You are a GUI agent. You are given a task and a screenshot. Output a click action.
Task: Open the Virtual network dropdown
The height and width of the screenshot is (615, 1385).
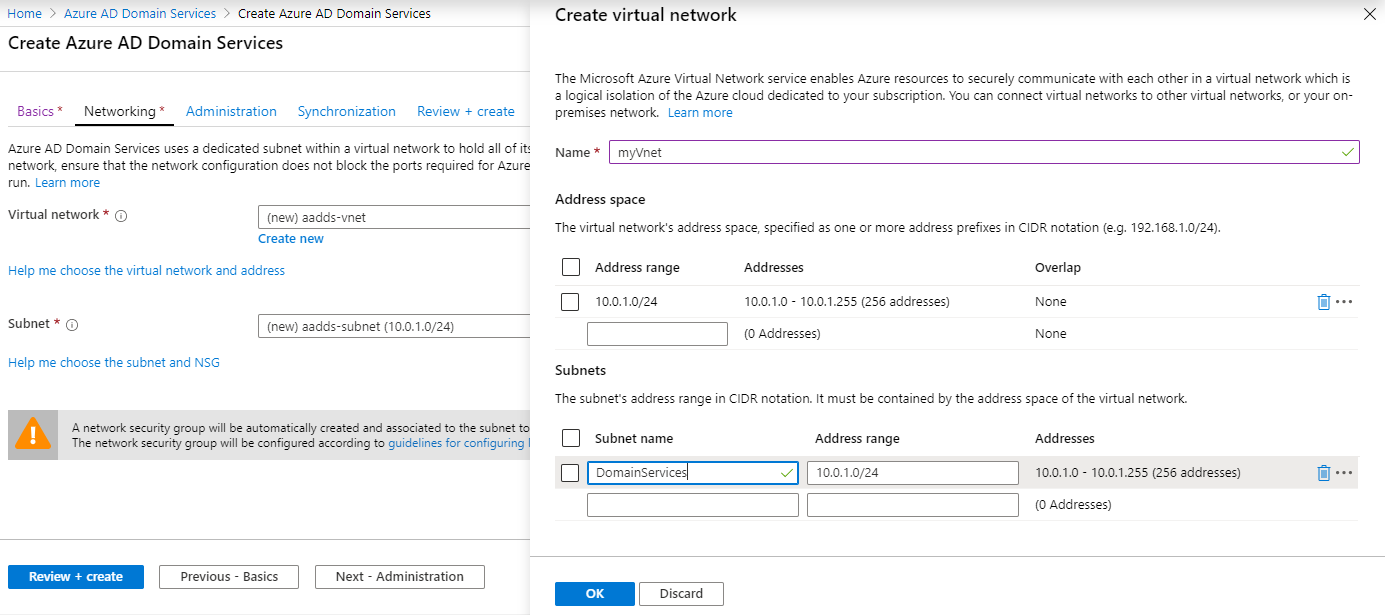(x=394, y=217)
